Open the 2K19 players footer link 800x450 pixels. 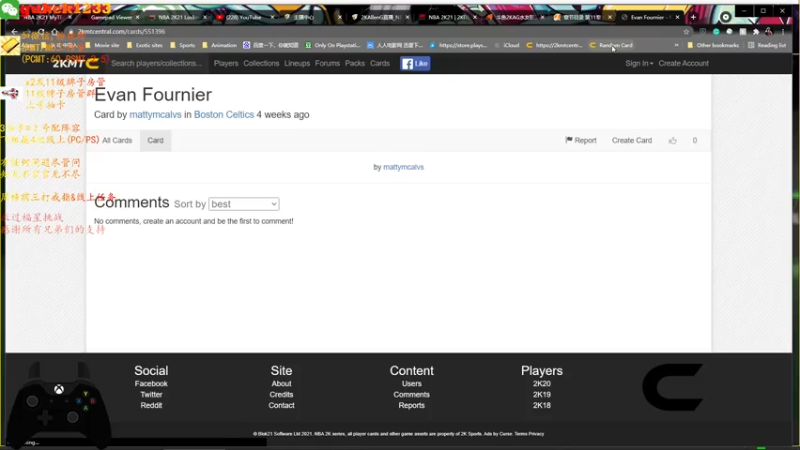coord(542,394)
